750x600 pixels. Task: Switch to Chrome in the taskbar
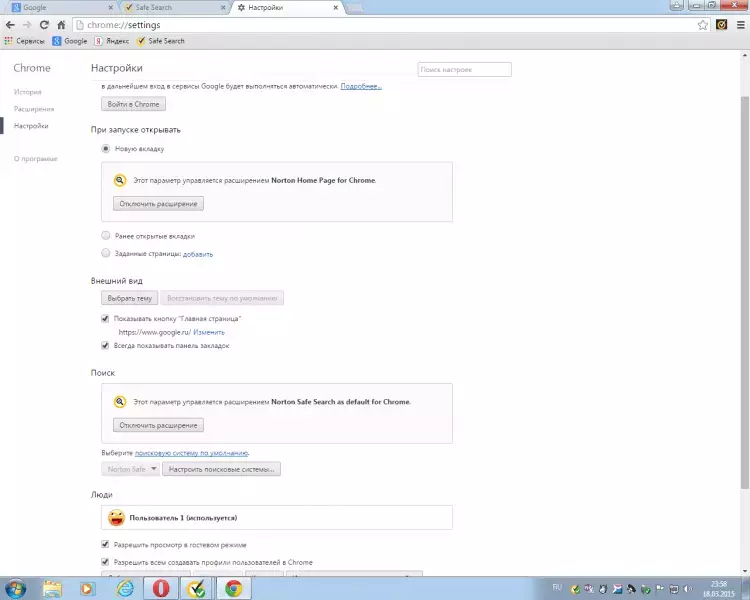click(x=233, y=588)
